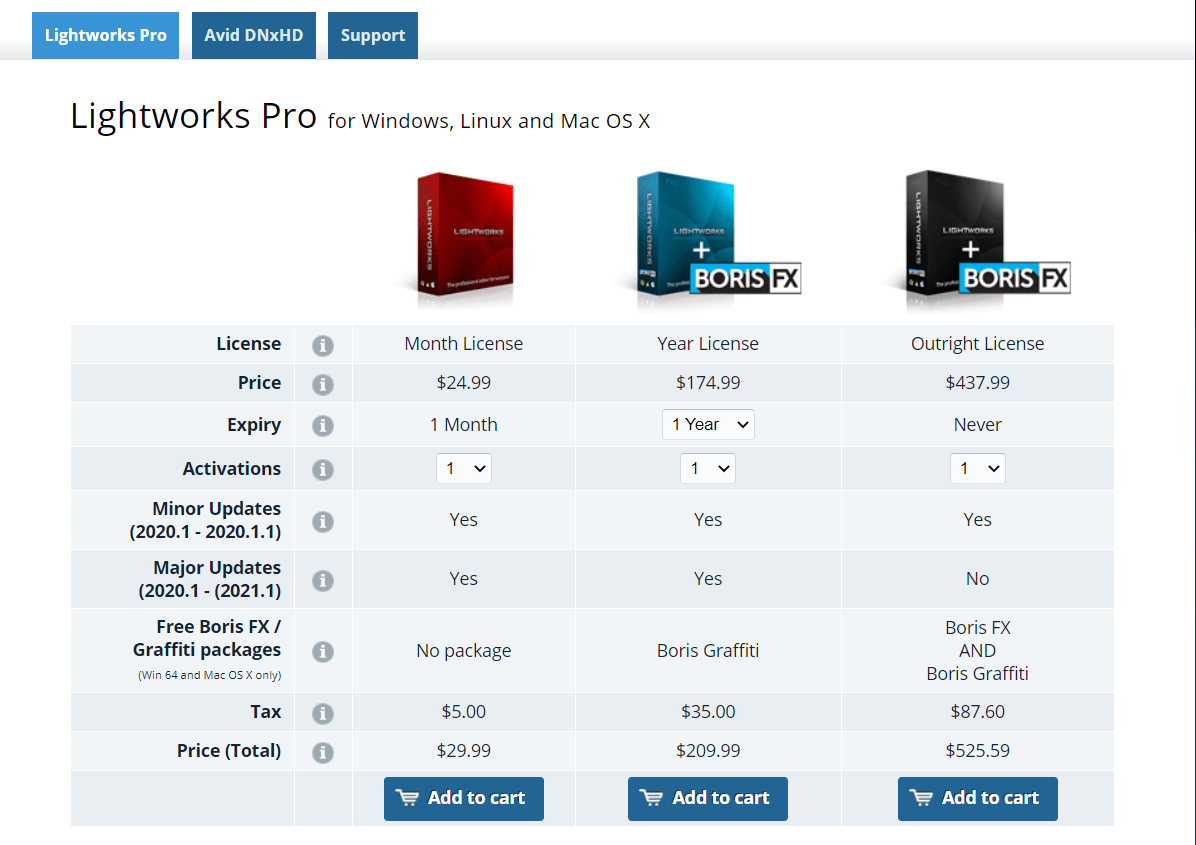Click the Major Updates info icon
The image size is (1196, 845).
pyautogui.click(x=322, y=578)
